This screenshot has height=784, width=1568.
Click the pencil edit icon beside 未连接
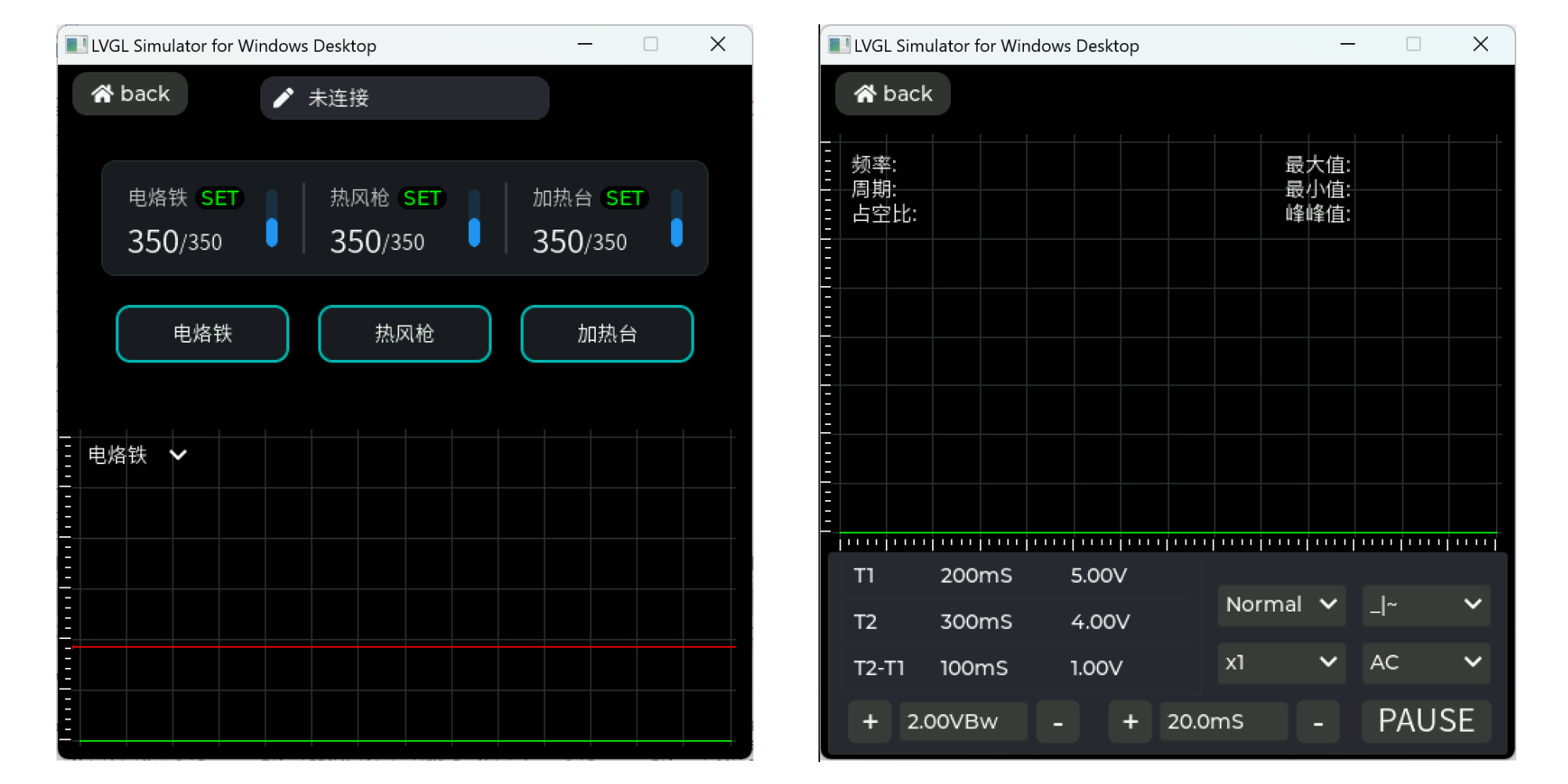pyautogui.click(x=283, y=98)
